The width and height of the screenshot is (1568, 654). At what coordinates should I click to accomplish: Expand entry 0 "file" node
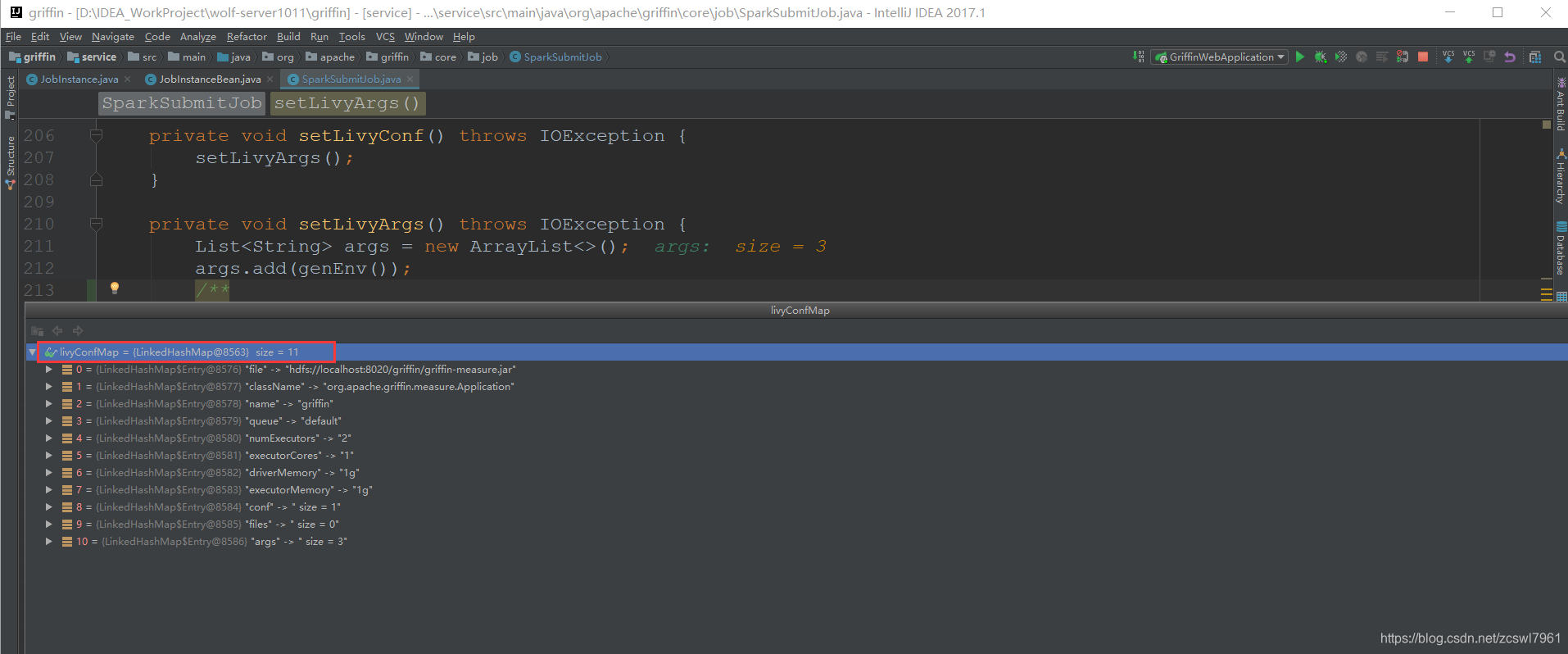[x=49, y=370]
